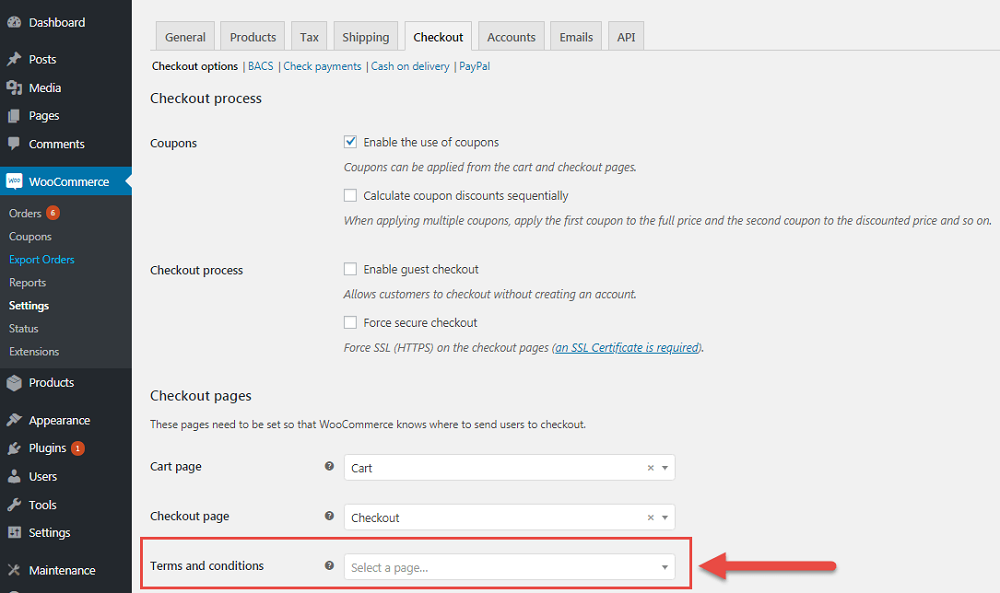Check the Force secure checkout box
The height and width of the screenshot is (593, 1000).
(x=350, y=323)
